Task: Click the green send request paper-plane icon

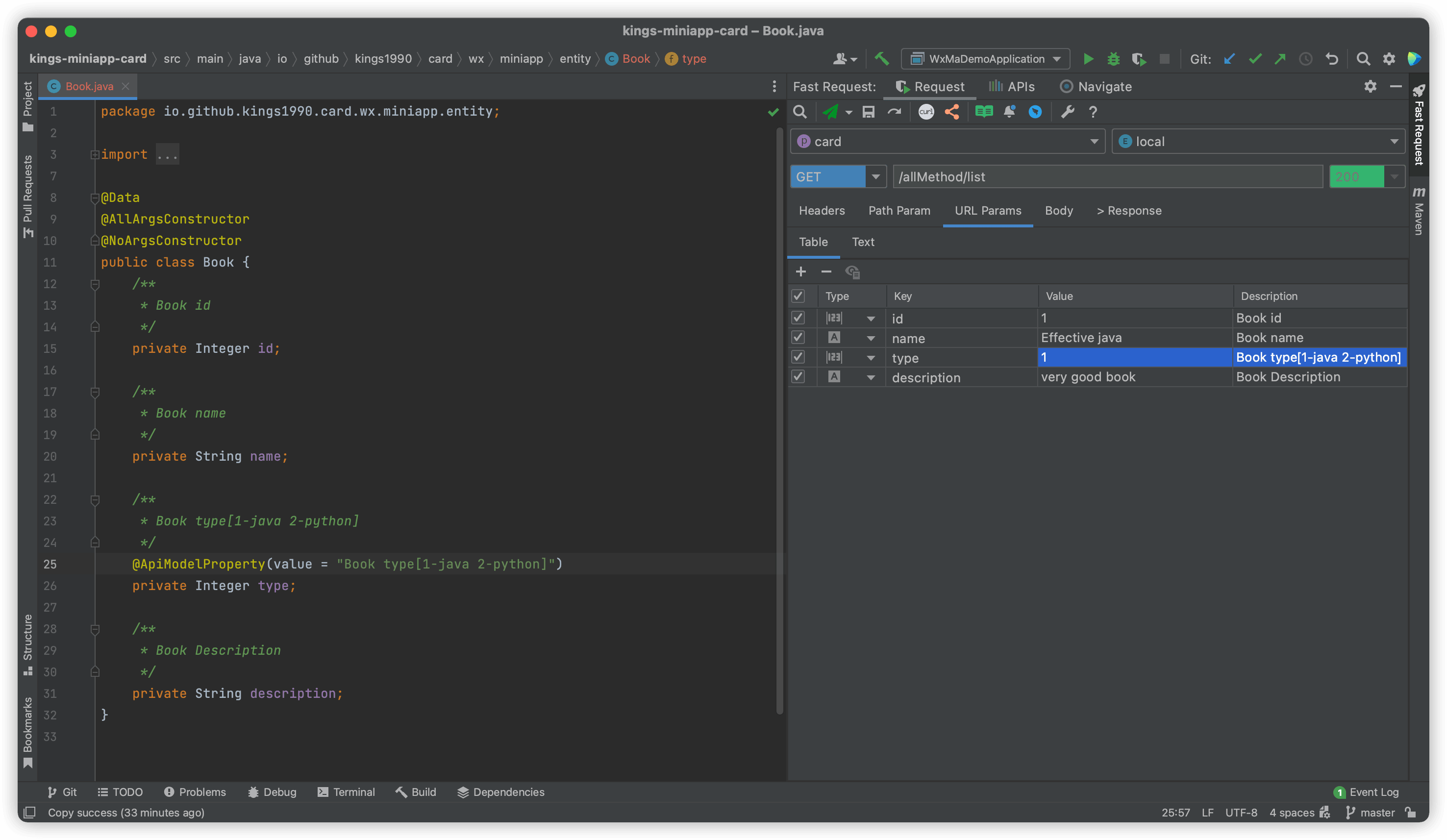Action: click(x=830, y=112)
